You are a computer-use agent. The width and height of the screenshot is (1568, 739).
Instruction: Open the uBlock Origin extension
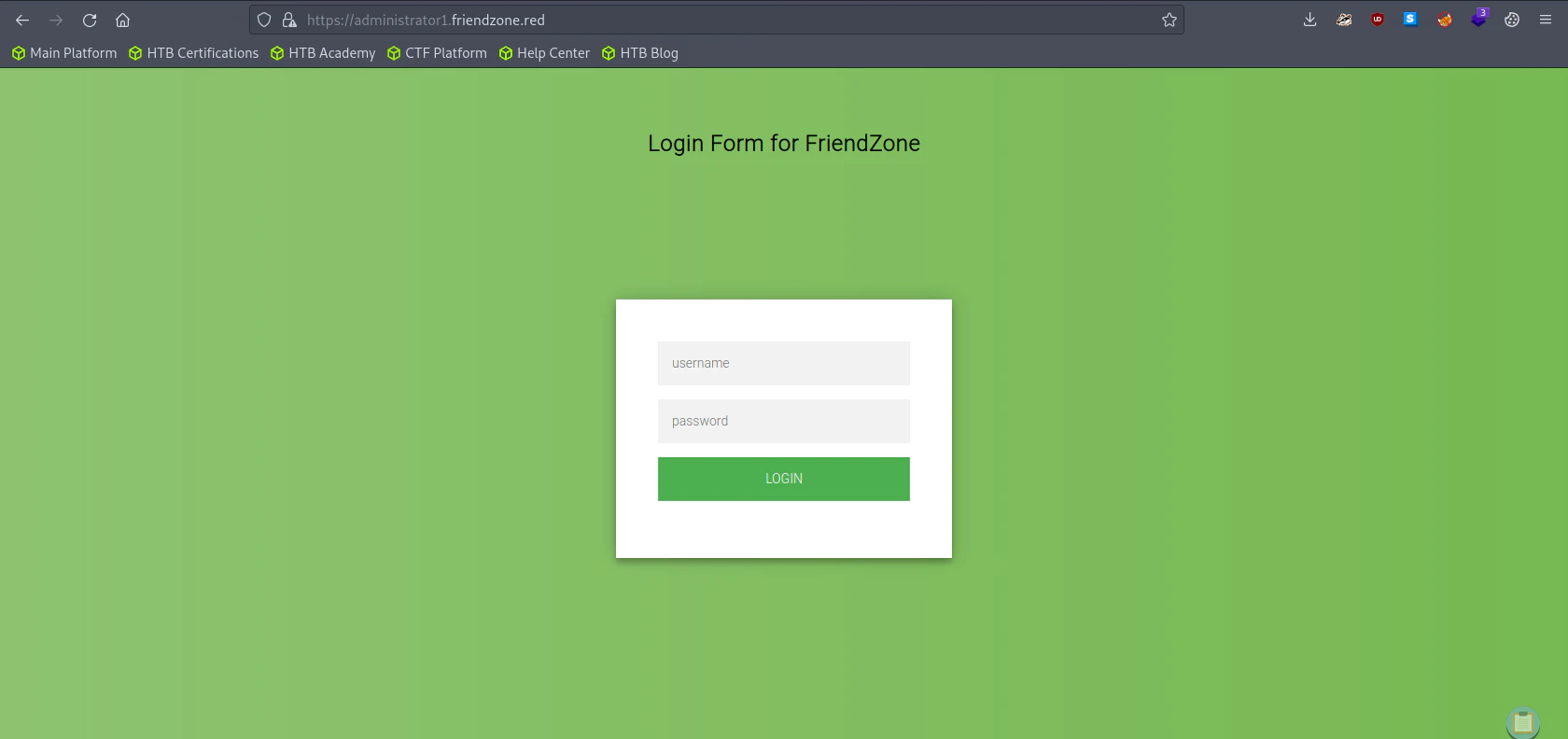pos(1378,20)
